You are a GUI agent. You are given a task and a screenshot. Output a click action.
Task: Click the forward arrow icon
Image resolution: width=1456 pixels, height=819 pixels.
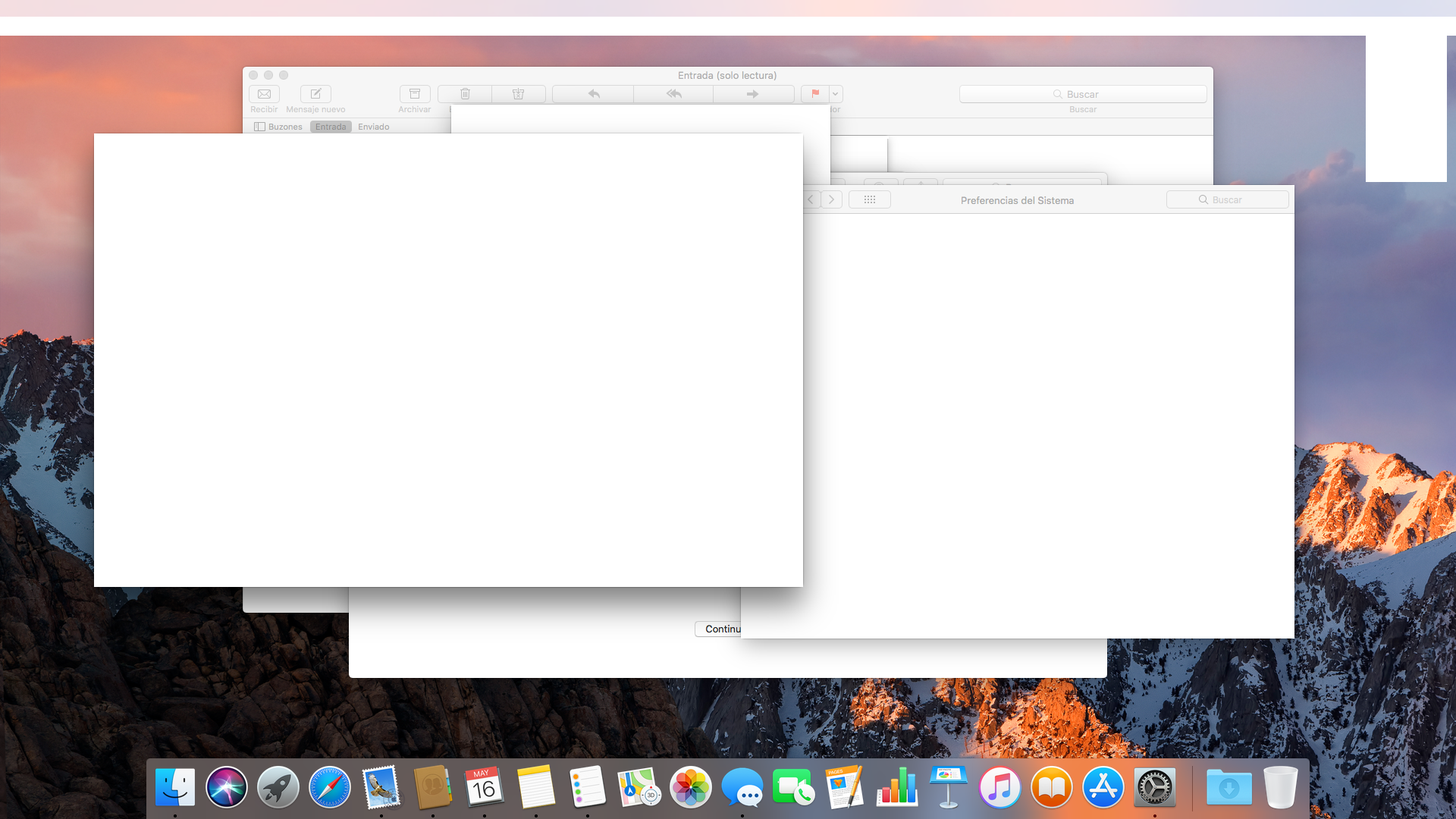tap(752, 94)
